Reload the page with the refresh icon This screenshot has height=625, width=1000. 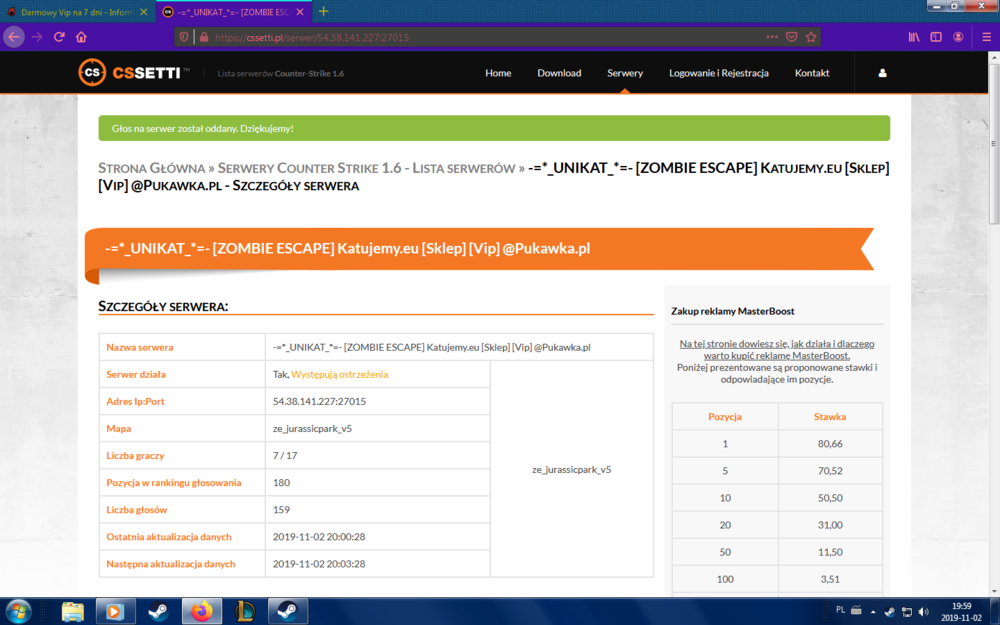pyautogui.click(x=59, y=37)
